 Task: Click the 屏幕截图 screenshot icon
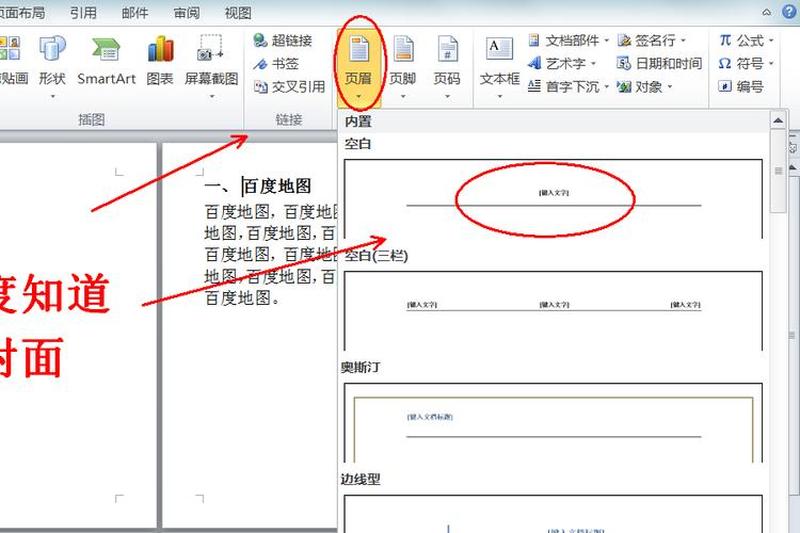pos(211,49)
